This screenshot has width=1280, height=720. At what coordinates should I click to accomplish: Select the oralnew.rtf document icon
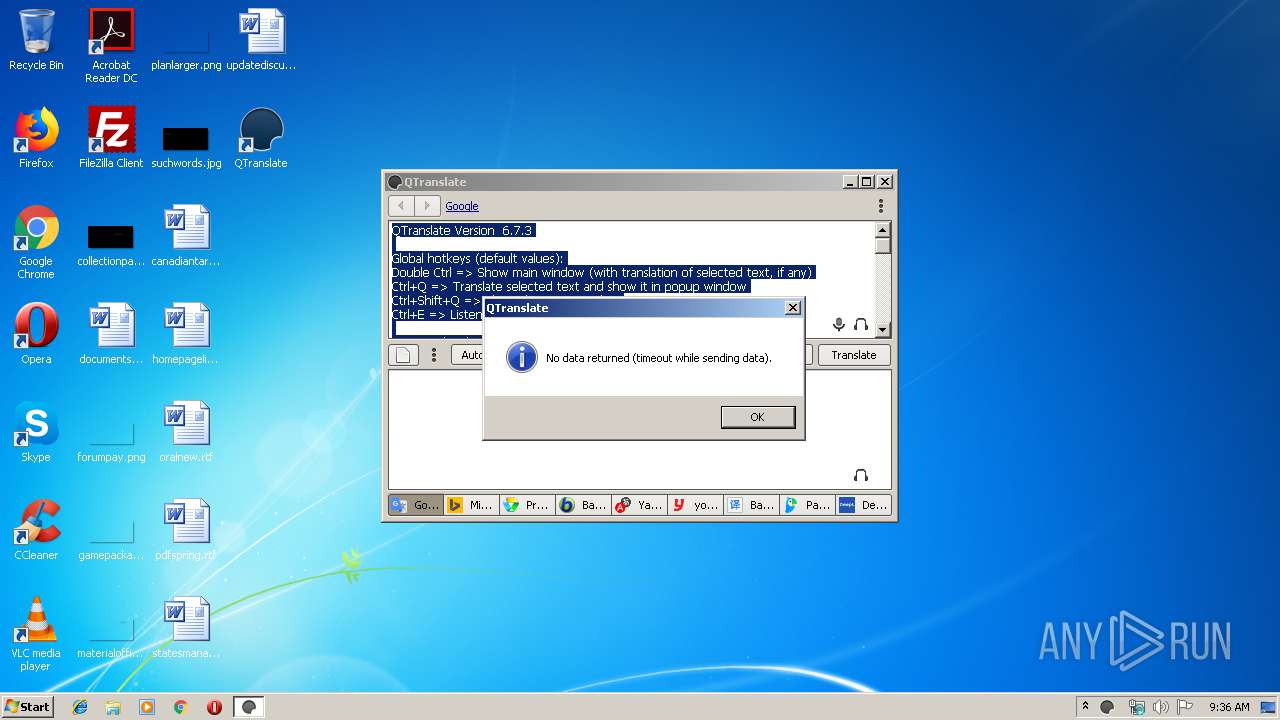click(186, 432)
